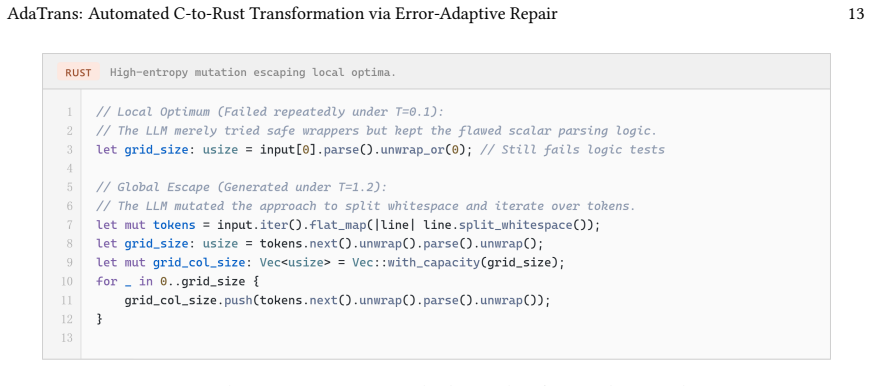Click the closing brace on line 12
The width and height of the screenshot is (870, 386).
click(x=99, y=319)
